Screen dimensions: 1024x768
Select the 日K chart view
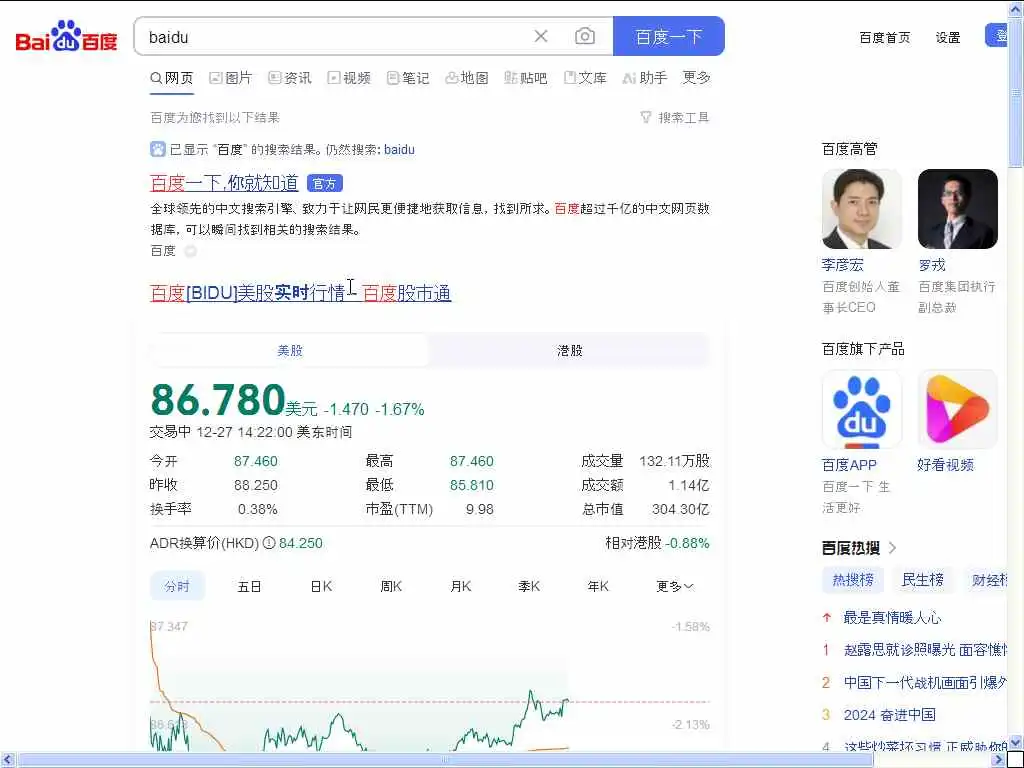pos(321,586)
